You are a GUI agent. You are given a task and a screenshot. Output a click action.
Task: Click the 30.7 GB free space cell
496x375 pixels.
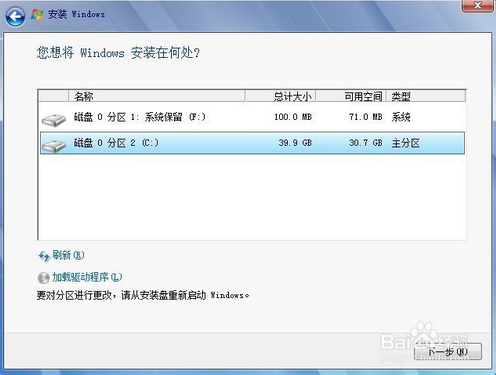tap(366, 143)
